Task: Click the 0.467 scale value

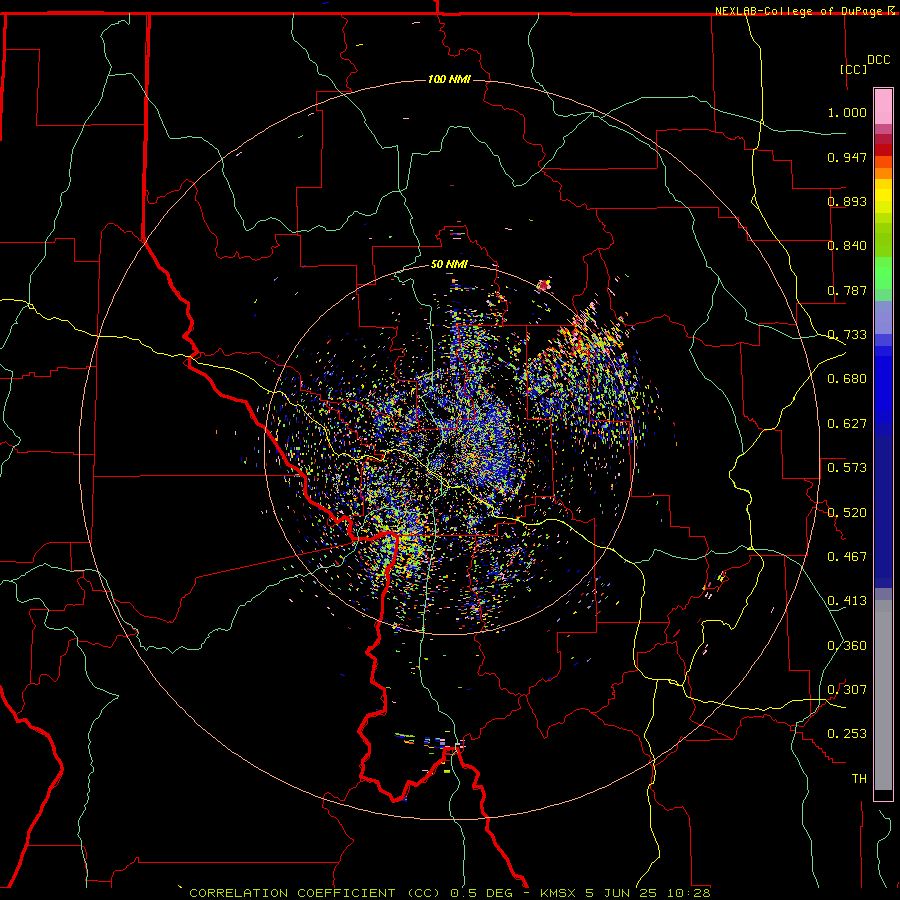Action: [x=847, y=557]
